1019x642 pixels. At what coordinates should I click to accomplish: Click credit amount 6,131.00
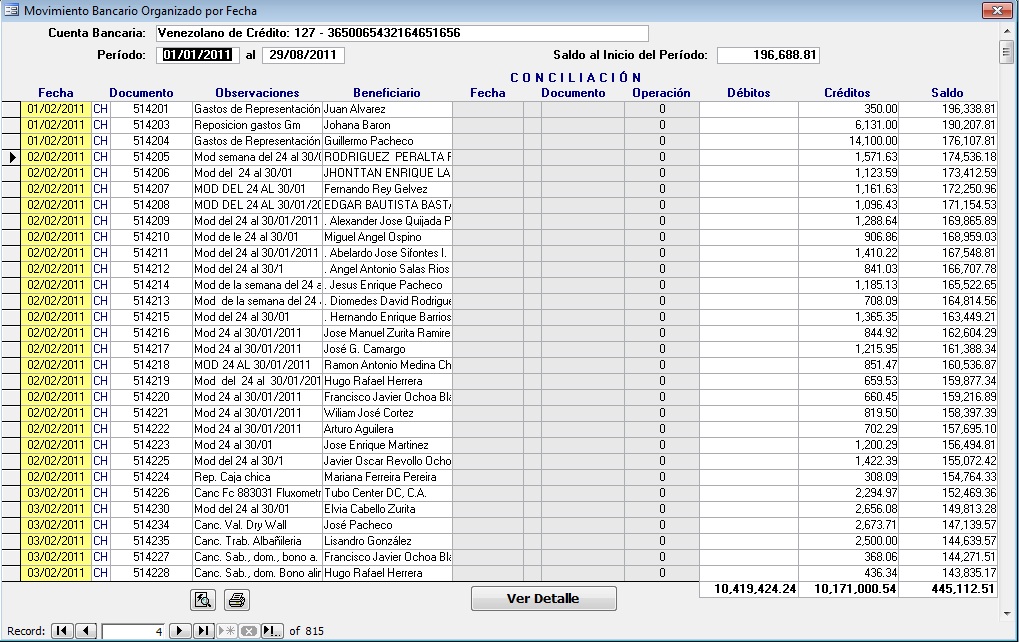pos(876,125)
